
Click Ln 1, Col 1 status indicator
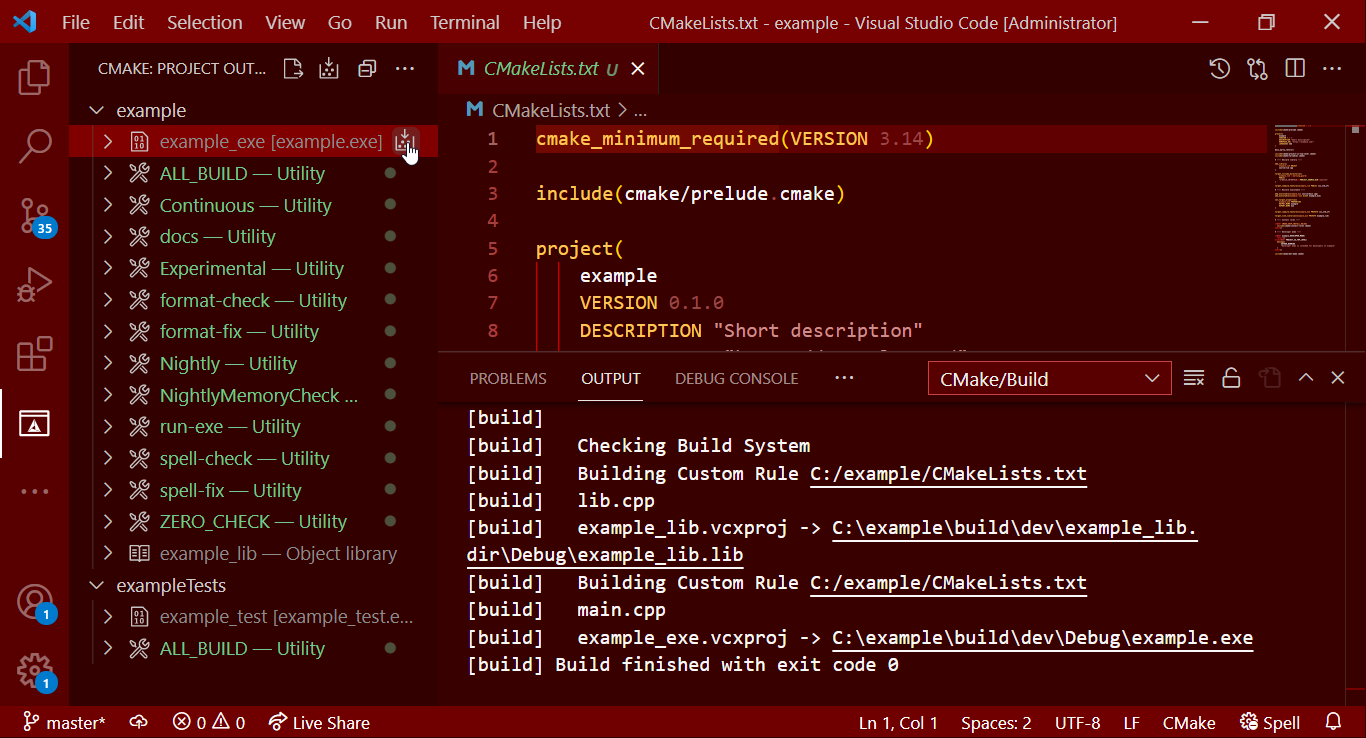point(898,722)
